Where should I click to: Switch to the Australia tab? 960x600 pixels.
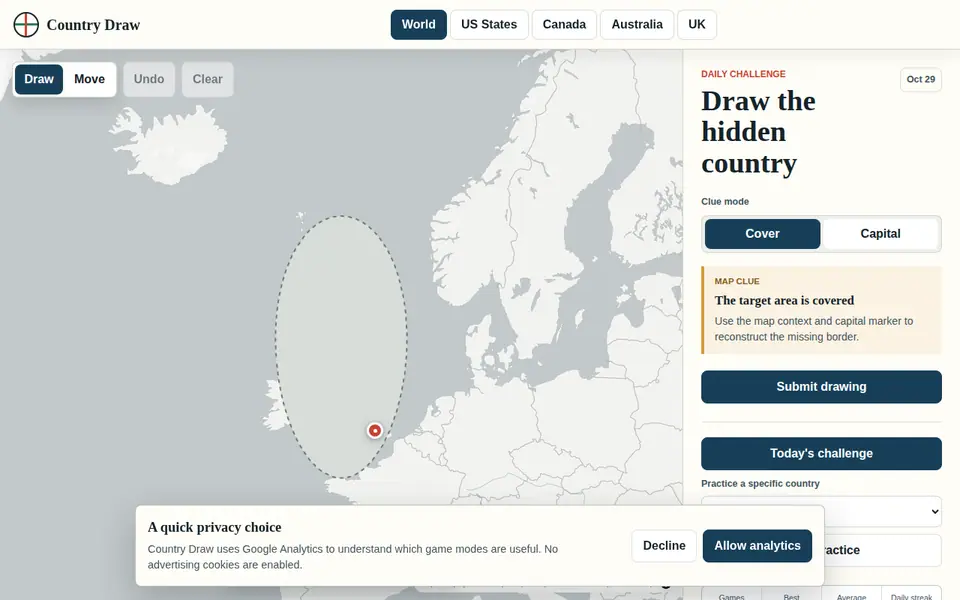[637, 24]
